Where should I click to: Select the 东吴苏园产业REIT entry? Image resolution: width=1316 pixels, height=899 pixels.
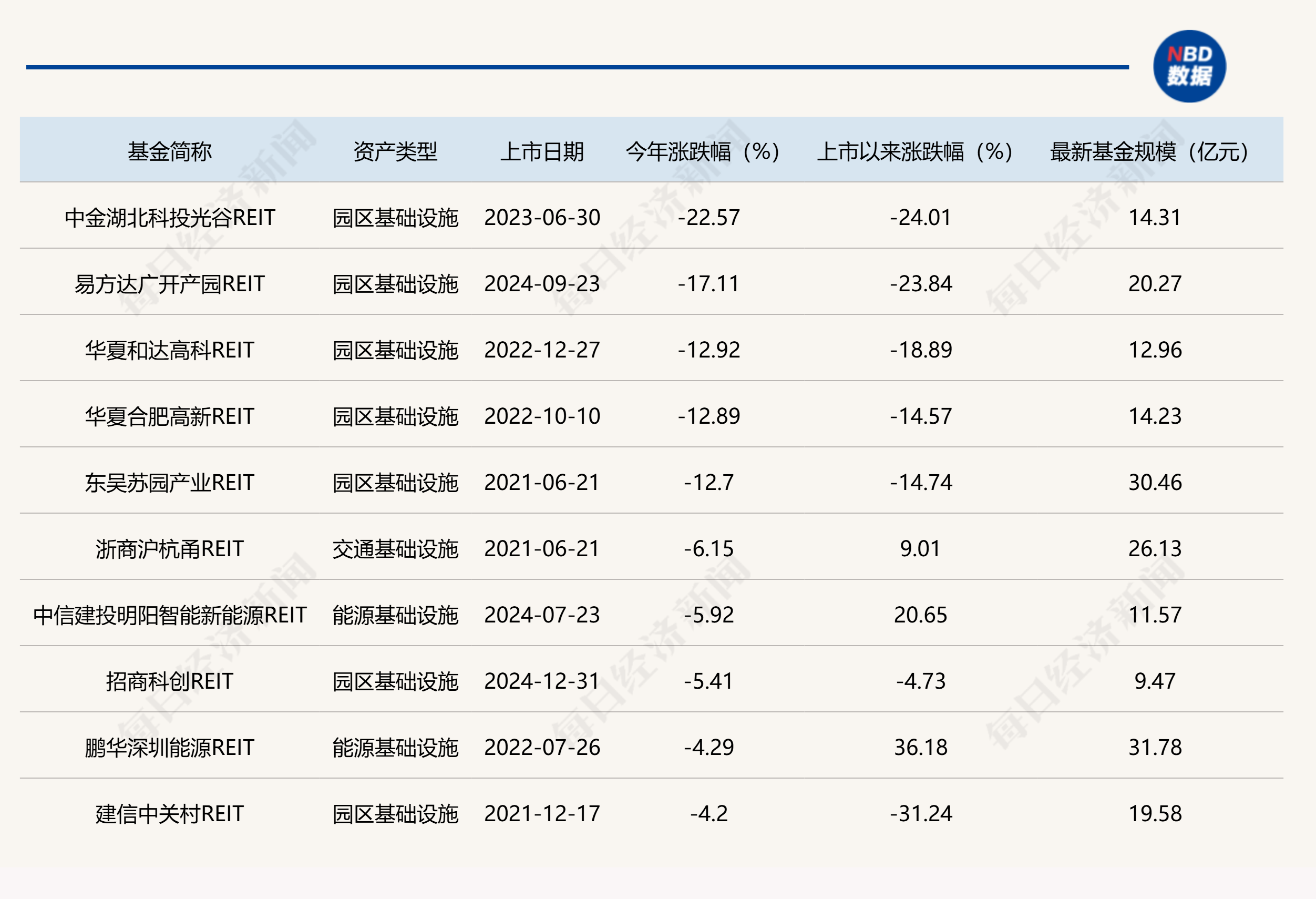point(169,483)
